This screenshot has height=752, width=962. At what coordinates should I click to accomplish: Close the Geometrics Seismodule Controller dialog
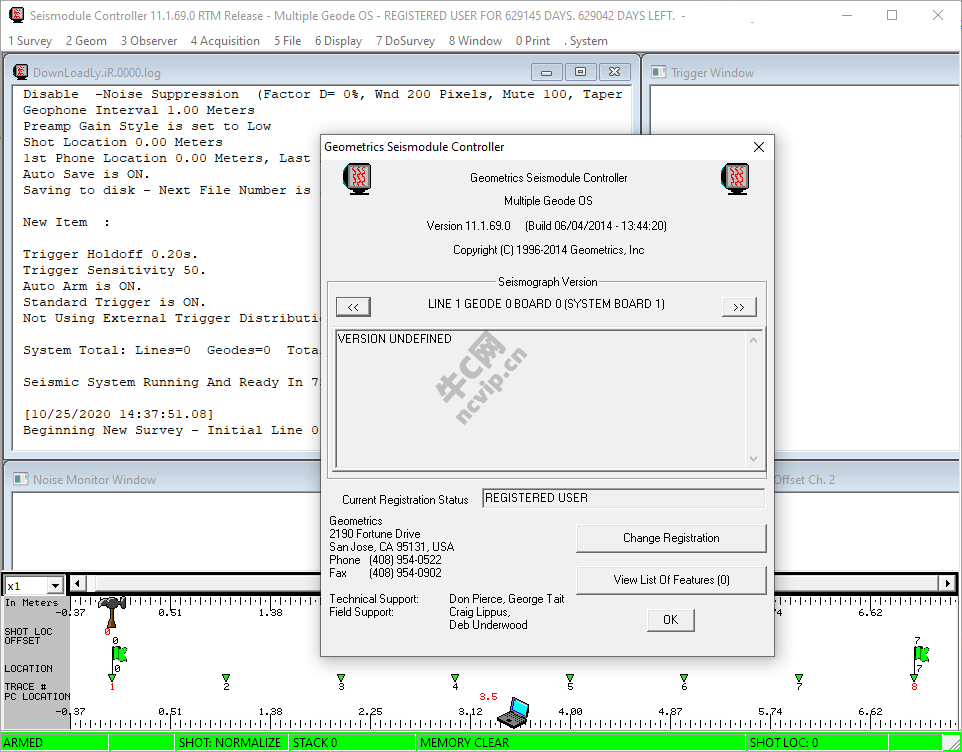(x=759, y=147)
